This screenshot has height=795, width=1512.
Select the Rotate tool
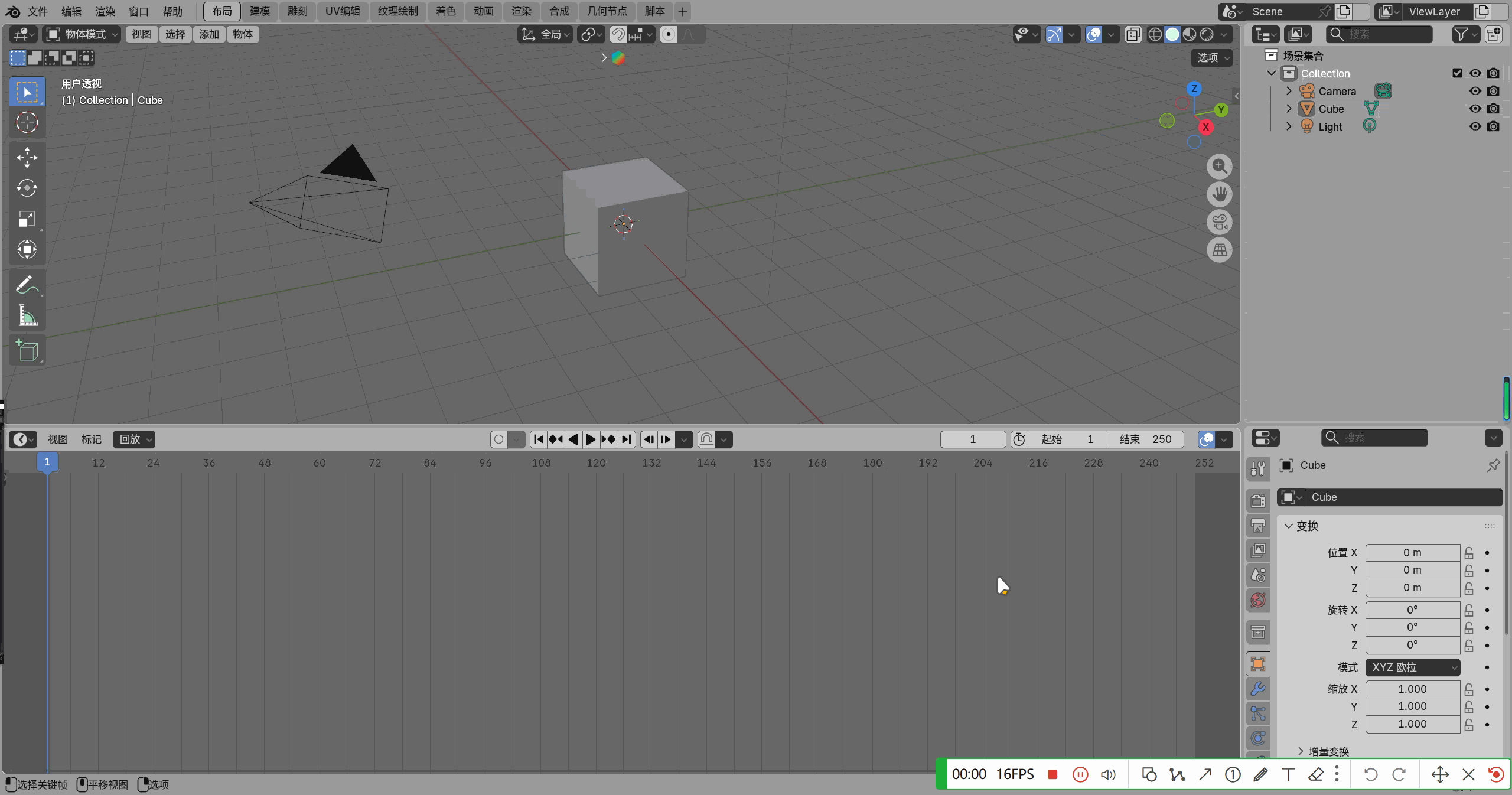27,188
